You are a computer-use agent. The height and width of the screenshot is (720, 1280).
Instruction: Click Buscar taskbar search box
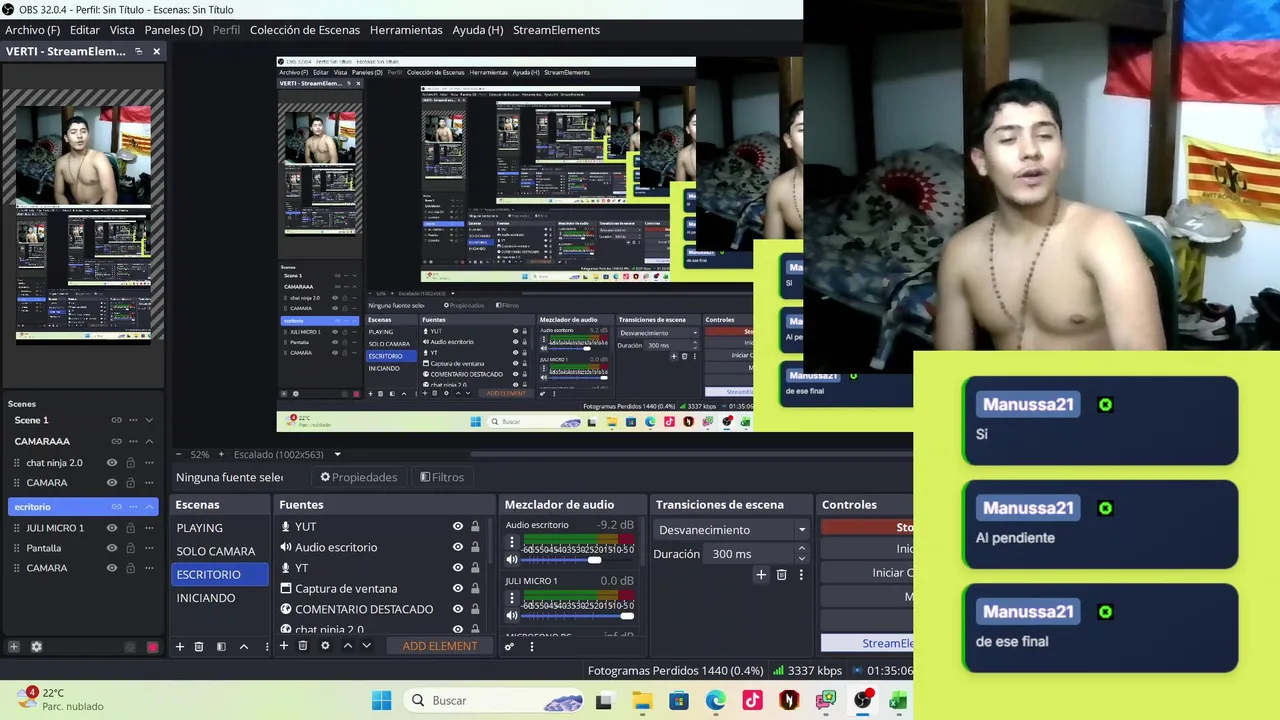pyautogui.click(x=495, y=701)
